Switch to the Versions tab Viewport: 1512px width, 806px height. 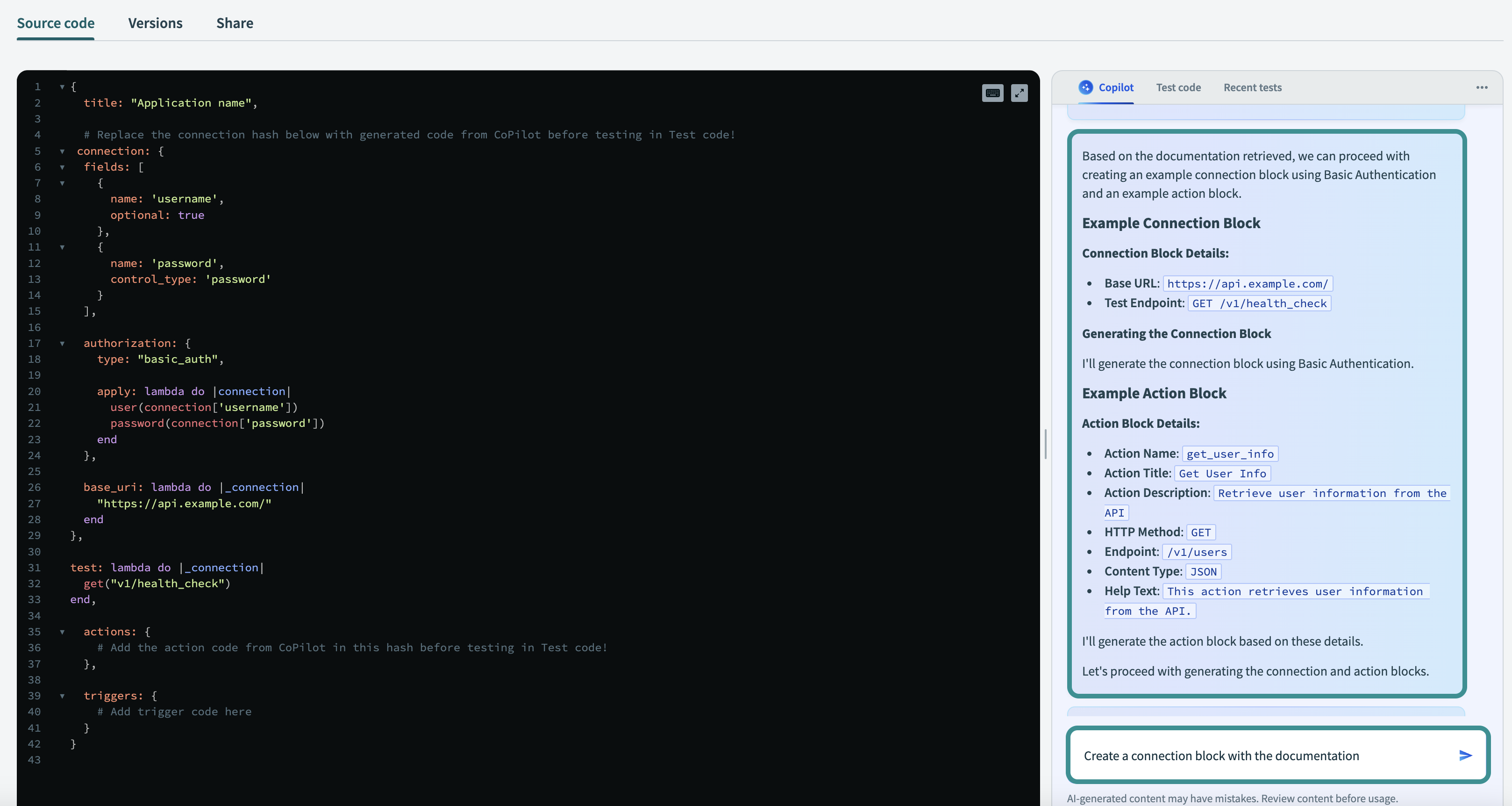tap(155, 23)
